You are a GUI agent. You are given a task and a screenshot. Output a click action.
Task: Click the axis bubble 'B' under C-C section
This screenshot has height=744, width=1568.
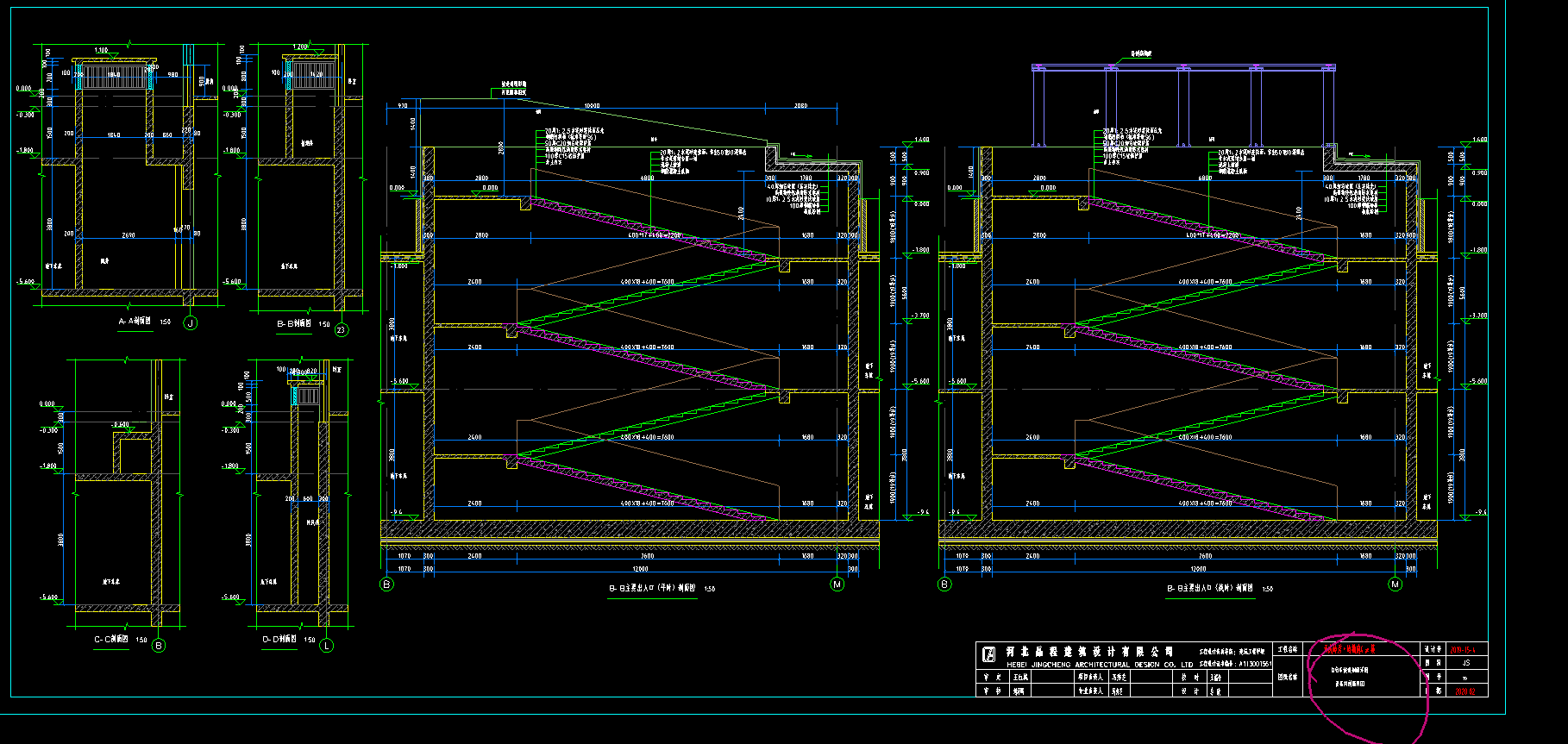pyautogui.click(x=158, y=645)
